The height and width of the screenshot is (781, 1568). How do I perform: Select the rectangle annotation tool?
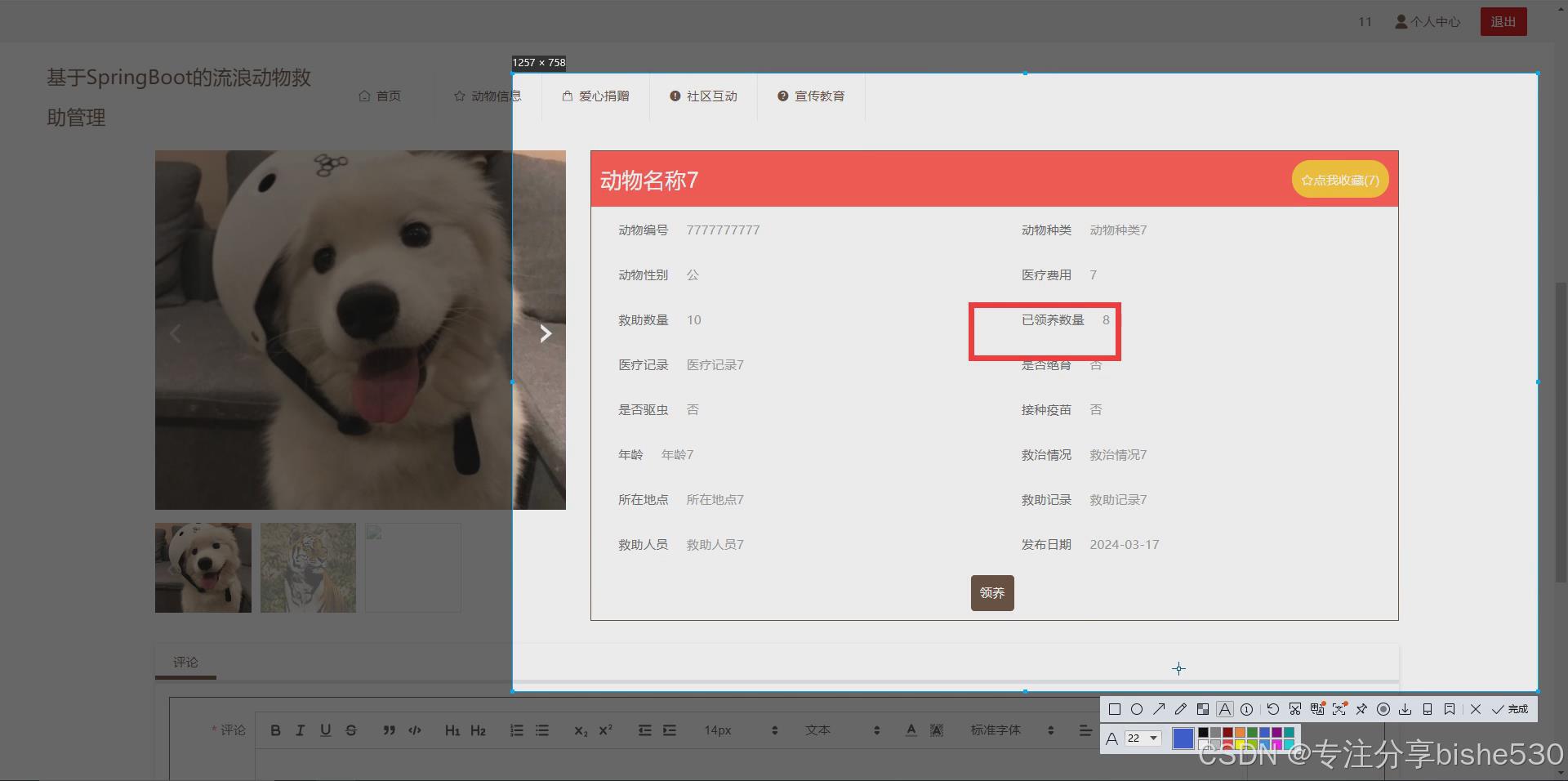pos(1115,709)
